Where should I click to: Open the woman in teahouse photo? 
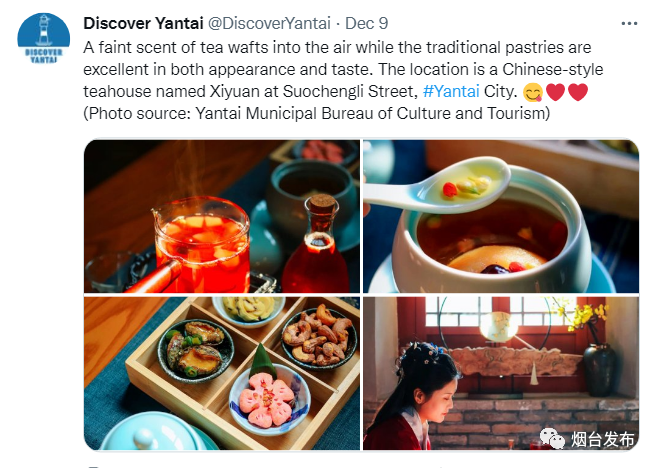tap(501, 373)
